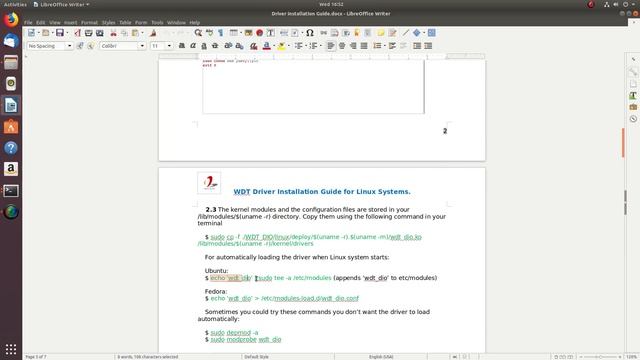This screenshot has width=640, height=360.
Task: Set Align Left paragraph alignment
Action: [x=331, y=46]
